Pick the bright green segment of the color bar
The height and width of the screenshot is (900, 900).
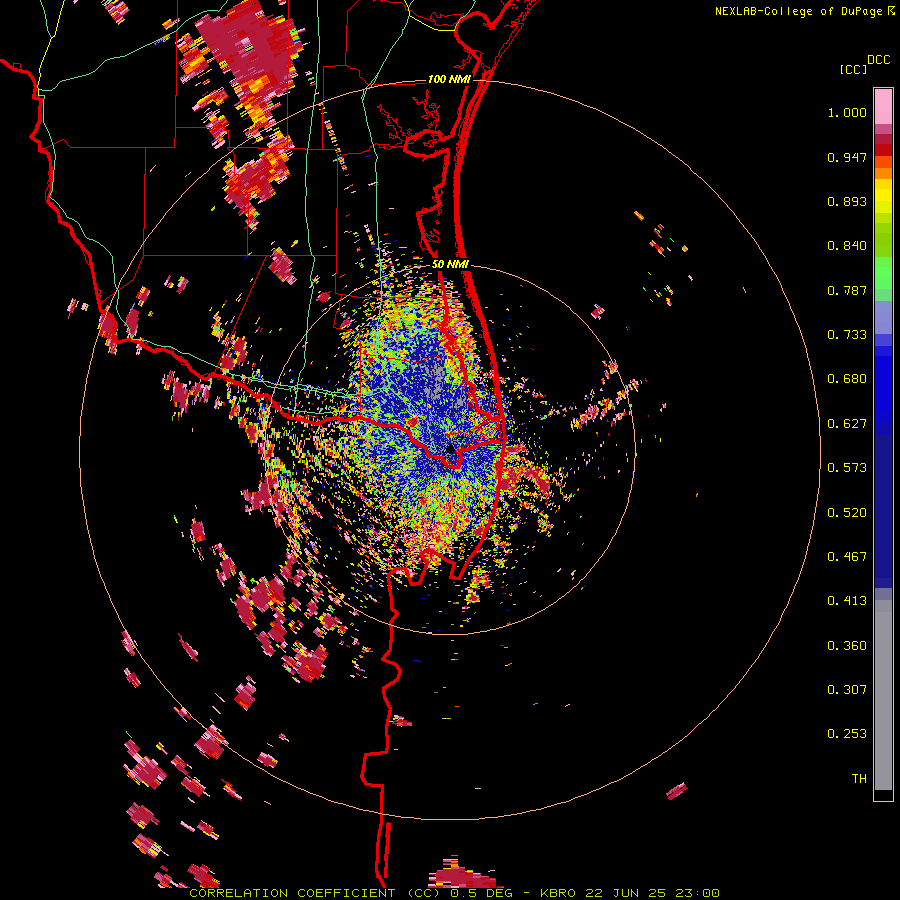(883, 274)
